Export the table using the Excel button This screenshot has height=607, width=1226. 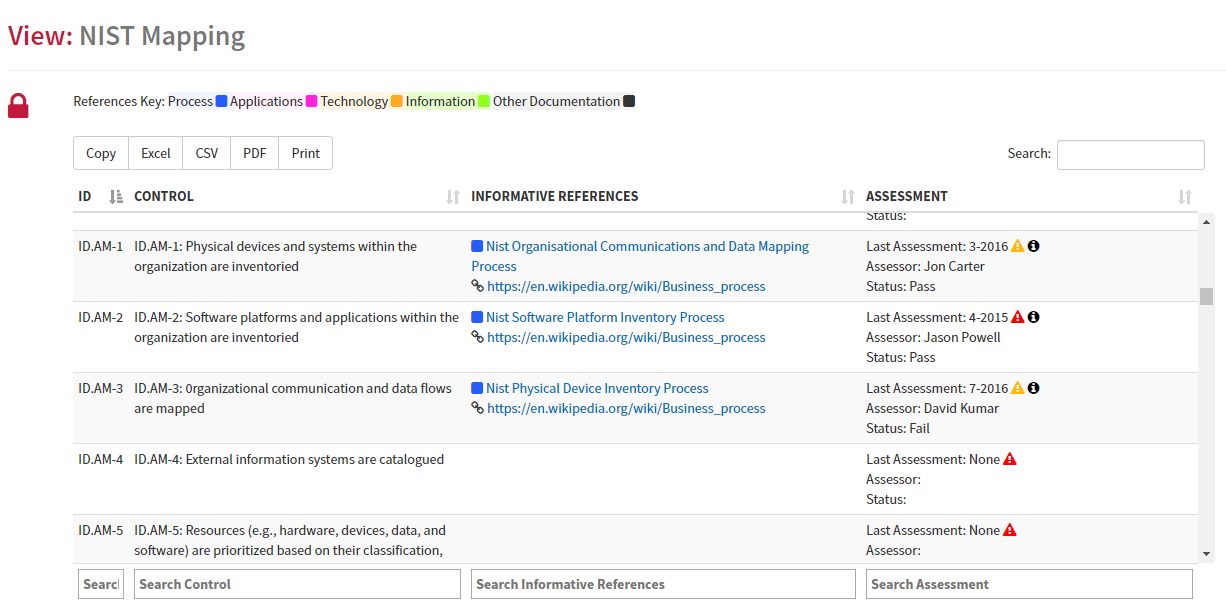[x=155, y=153]
